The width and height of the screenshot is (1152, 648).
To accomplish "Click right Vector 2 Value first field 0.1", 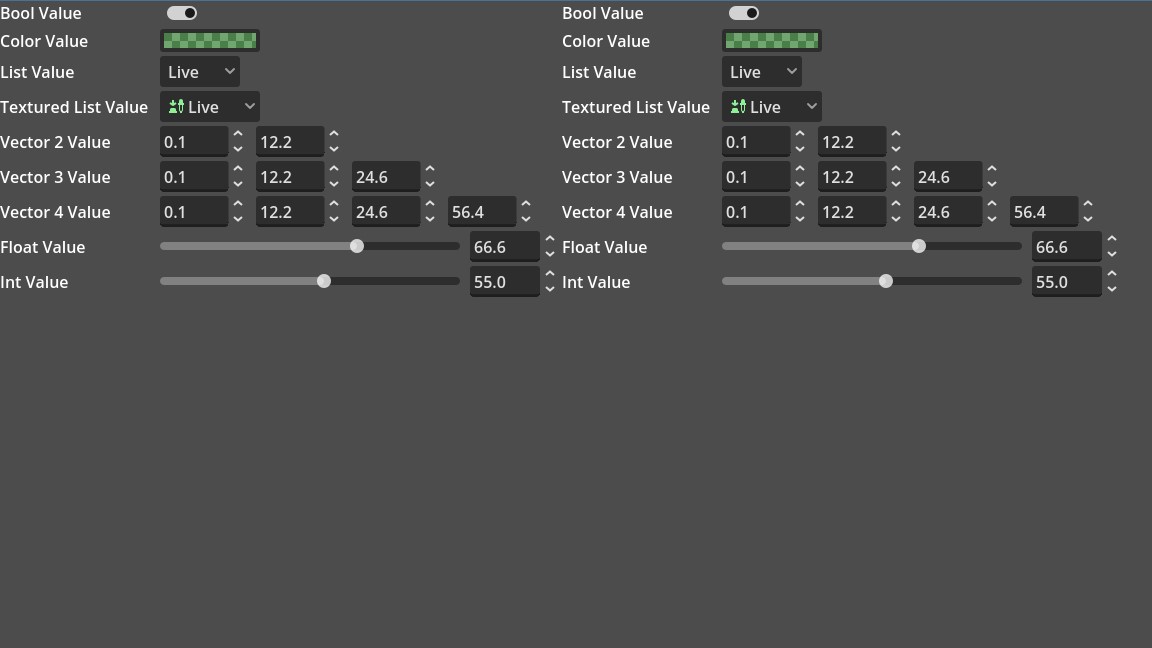I will click(756, 142).
